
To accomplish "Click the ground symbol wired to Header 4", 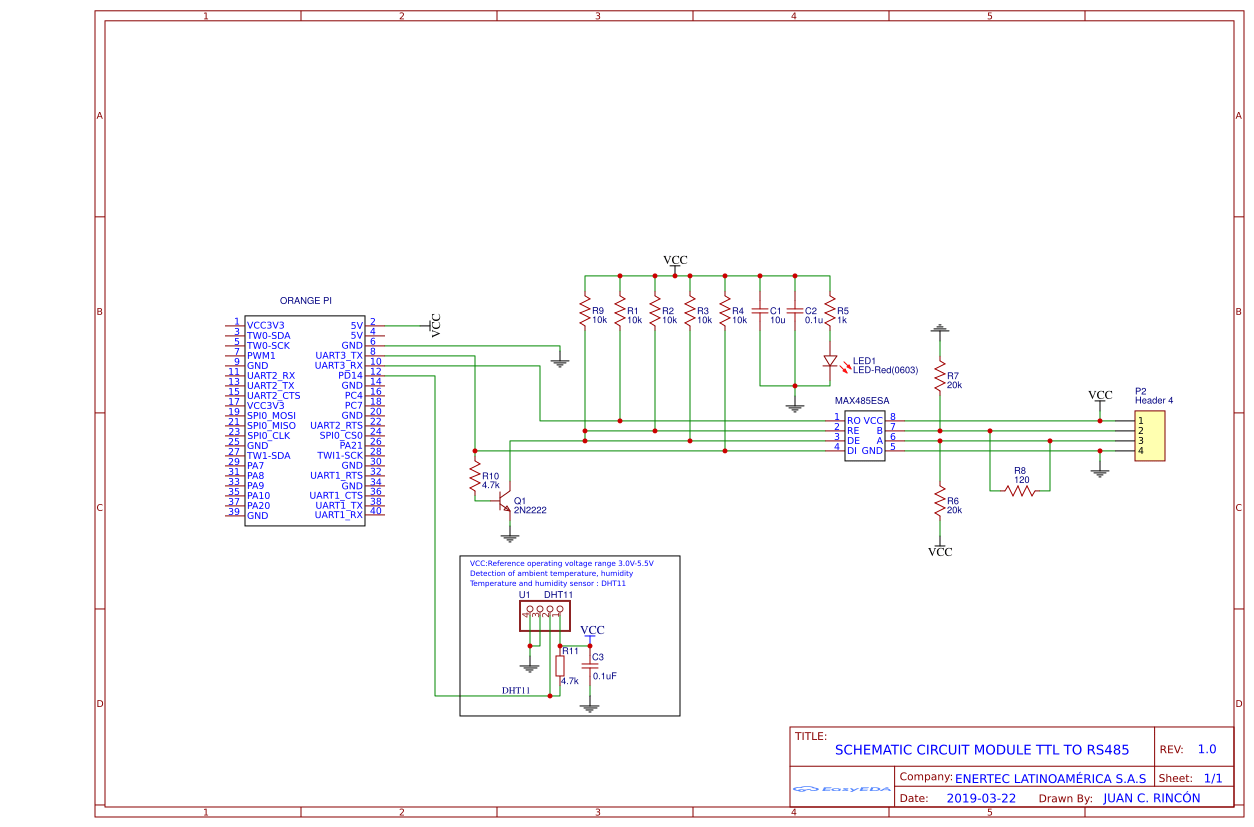I will point(1100,471).
